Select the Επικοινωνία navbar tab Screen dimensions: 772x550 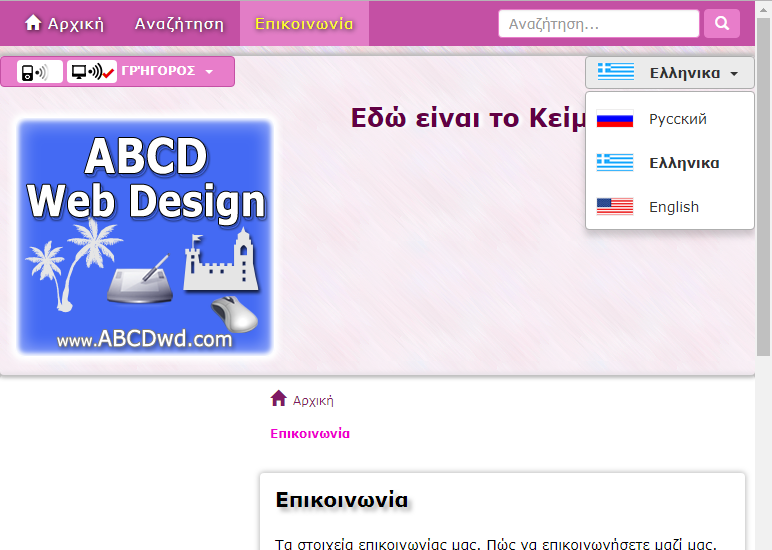(304, 24)
